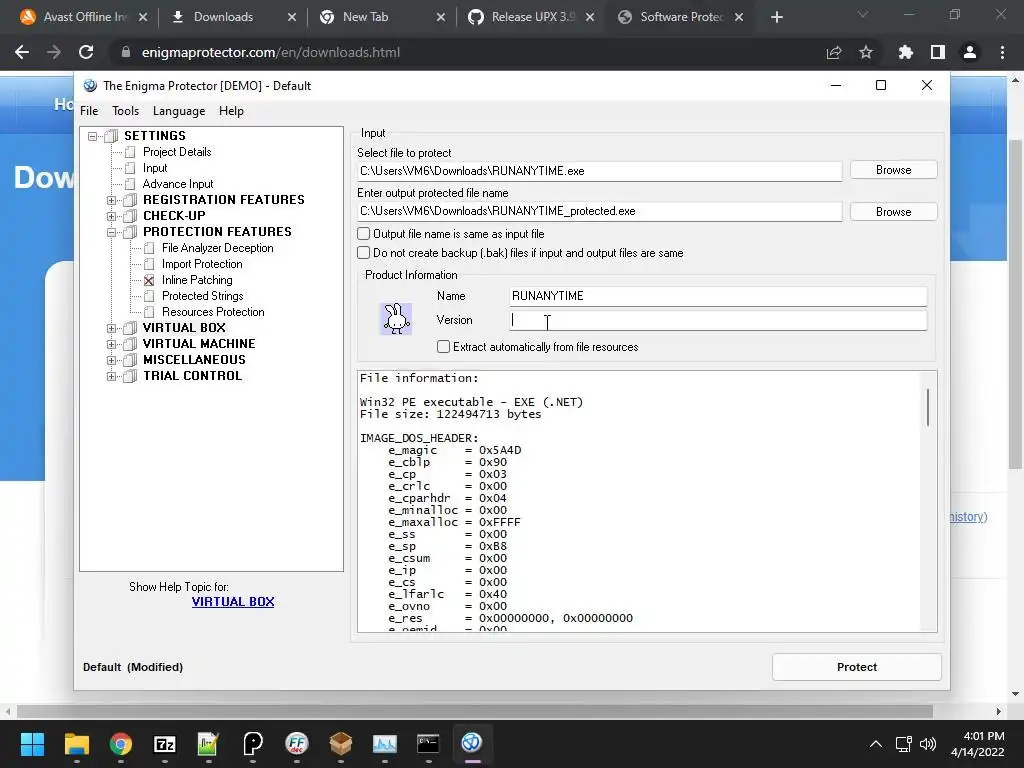
Task: Open the FFdec app in taskbar
Action: [296, 743]
